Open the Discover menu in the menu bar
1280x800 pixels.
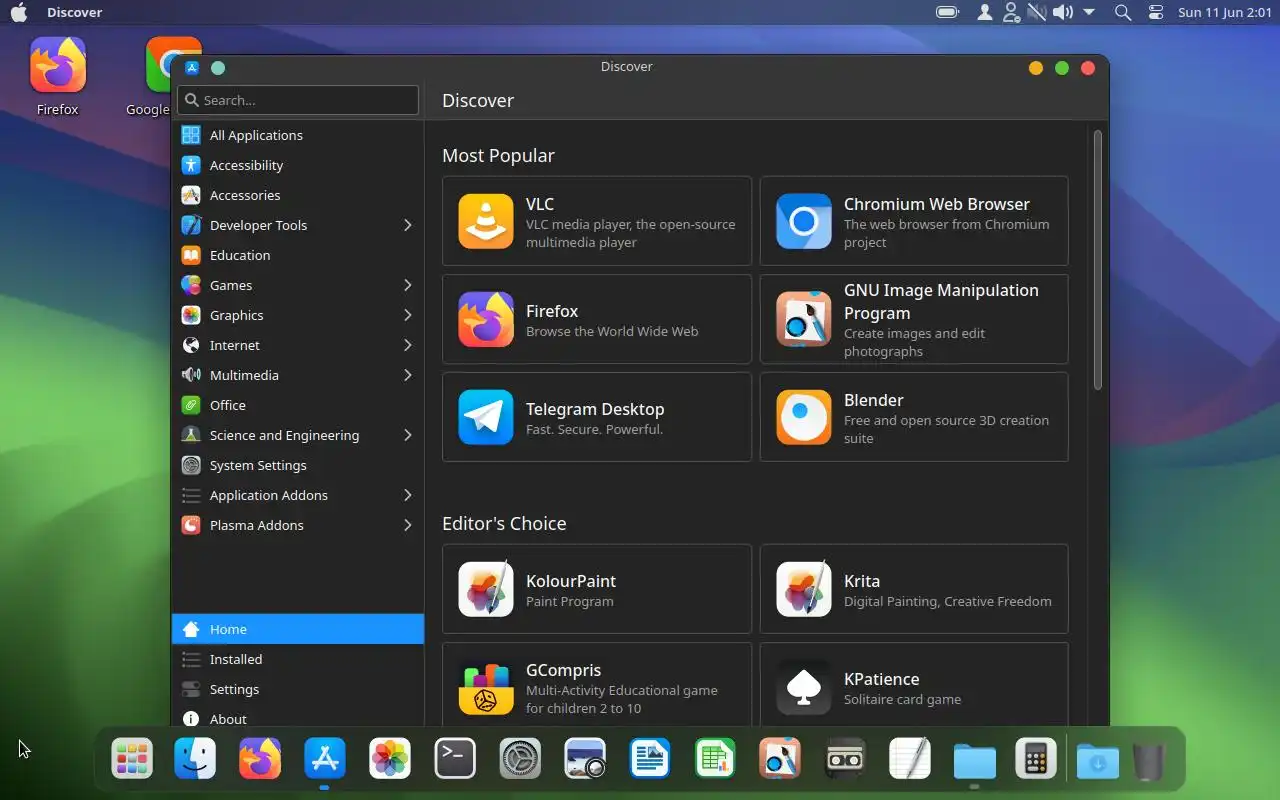74,12
